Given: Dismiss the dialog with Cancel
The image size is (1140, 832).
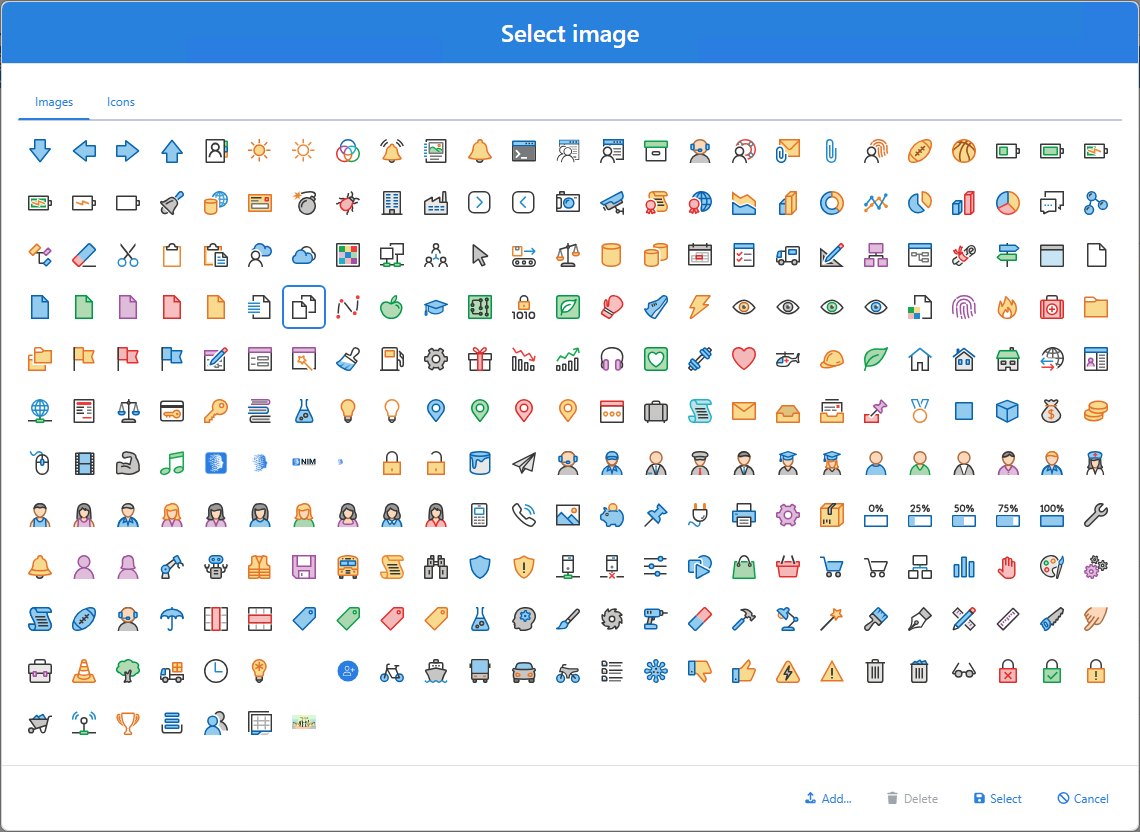Looking at the screenshot, I should coord(1082,798).
